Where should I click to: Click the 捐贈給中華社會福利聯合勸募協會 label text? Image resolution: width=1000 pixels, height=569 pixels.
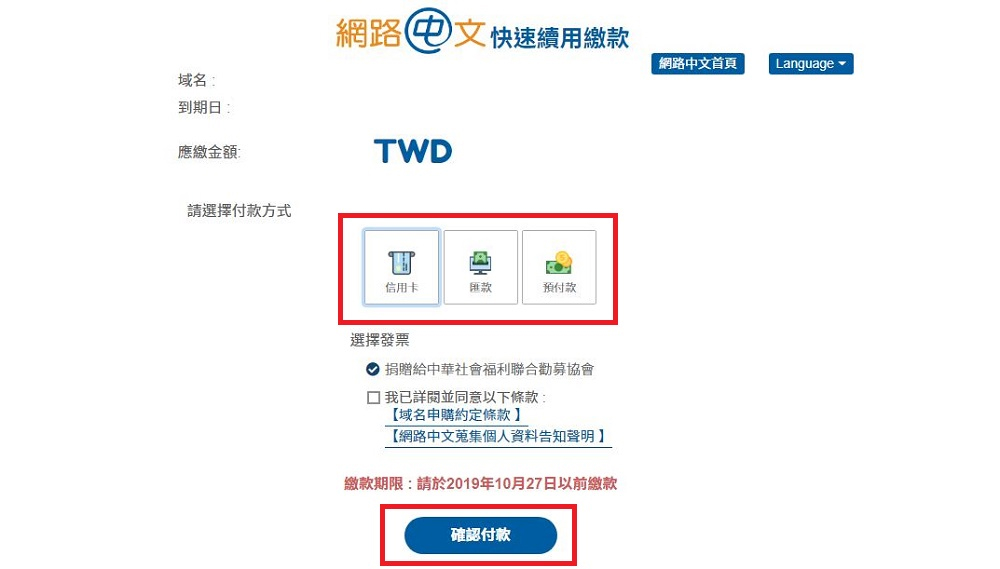click(489, 369)
